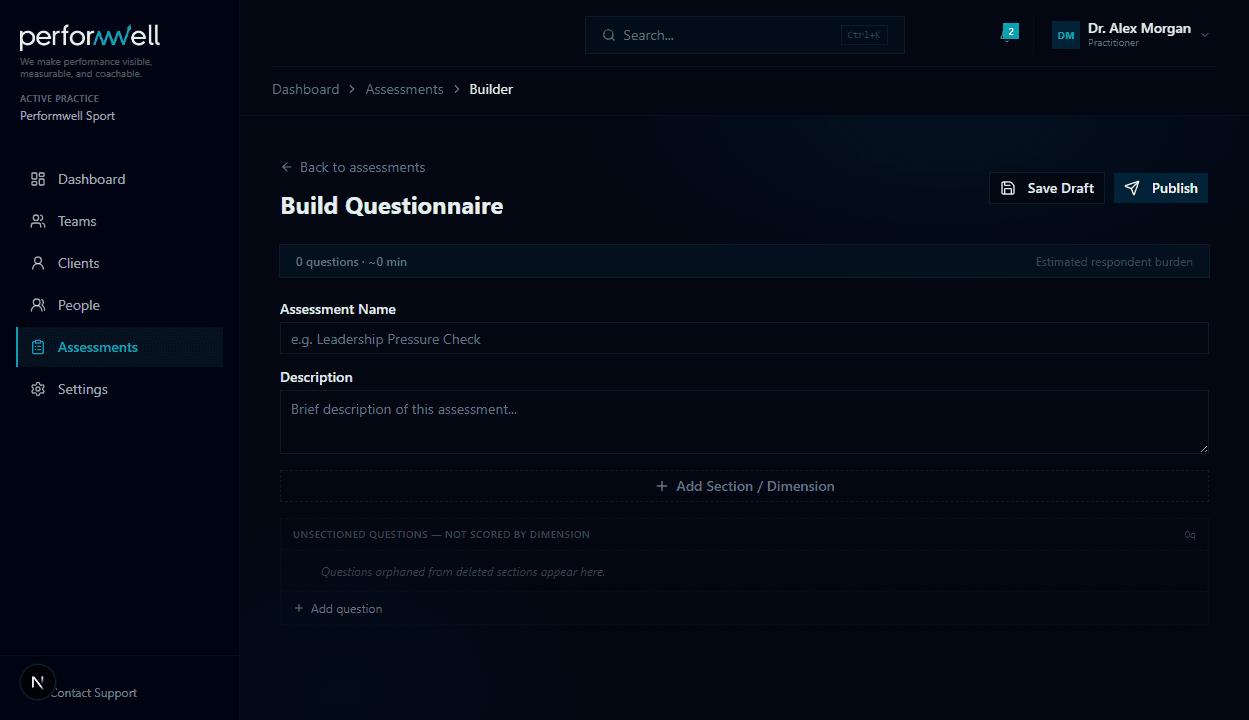
Task: Expand the Dr. Alex Morgan account menu
Action: (x=1131, y=35)
